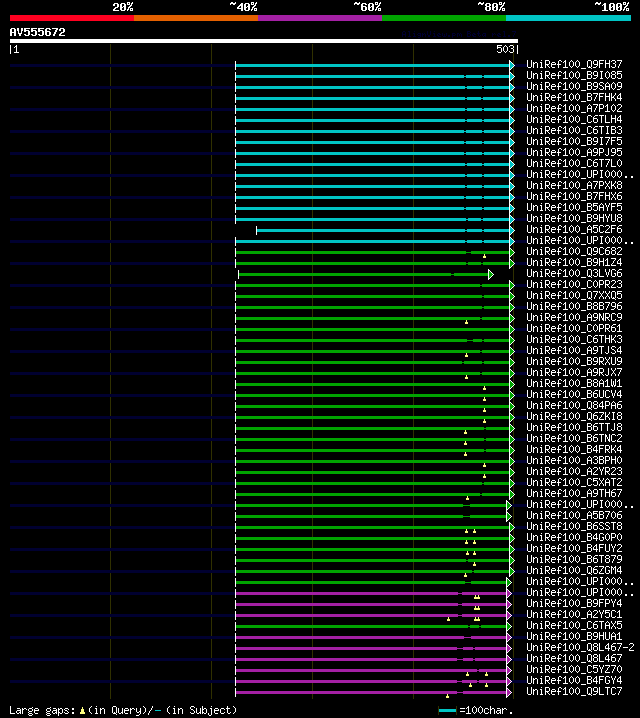Viewport: 640px width, 718px height.
Task: Click UniRef100_C6TIB3 in the hit list
Action: pos(574,131)
